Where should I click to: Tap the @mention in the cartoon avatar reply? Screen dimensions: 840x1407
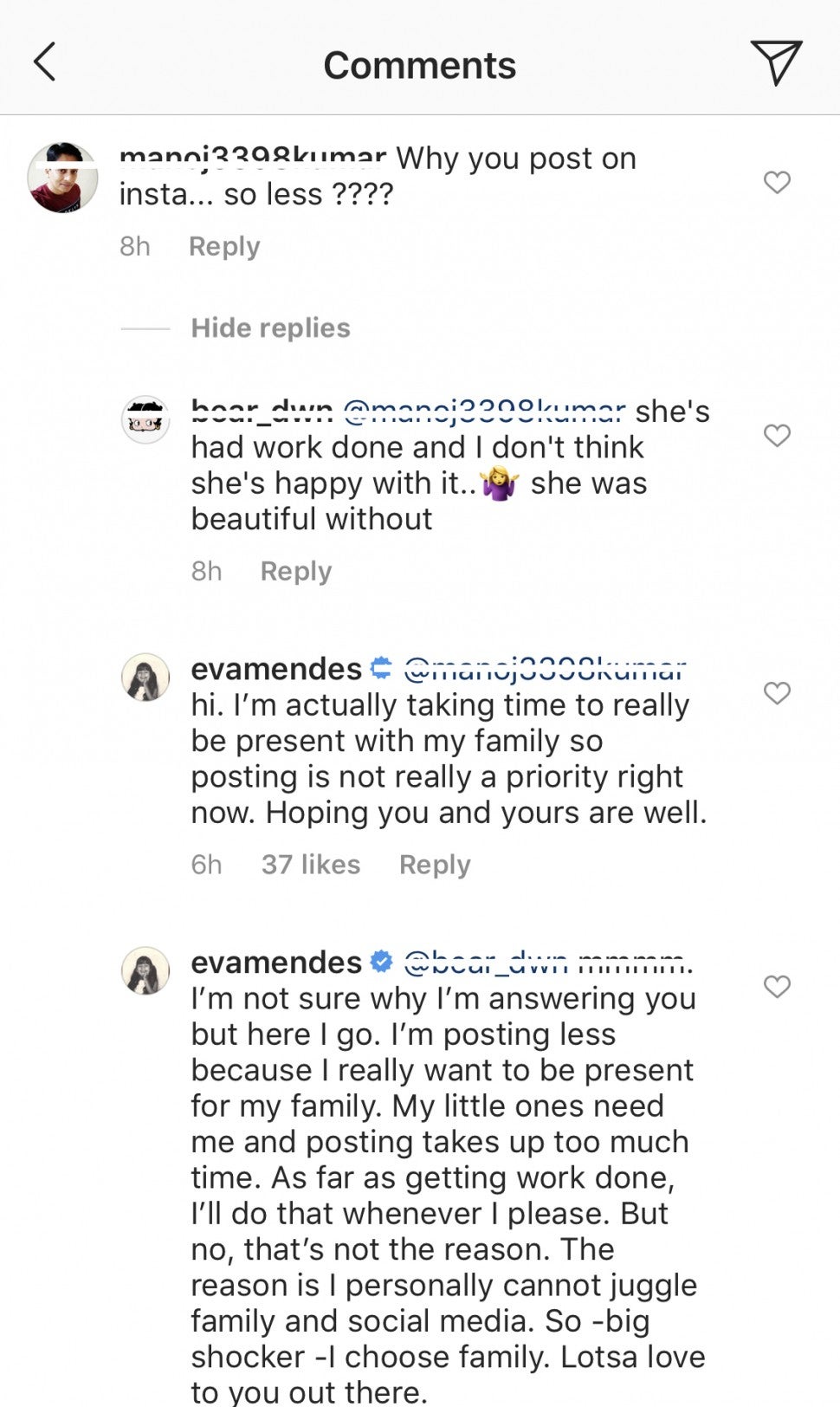click(x=484, y=411)
